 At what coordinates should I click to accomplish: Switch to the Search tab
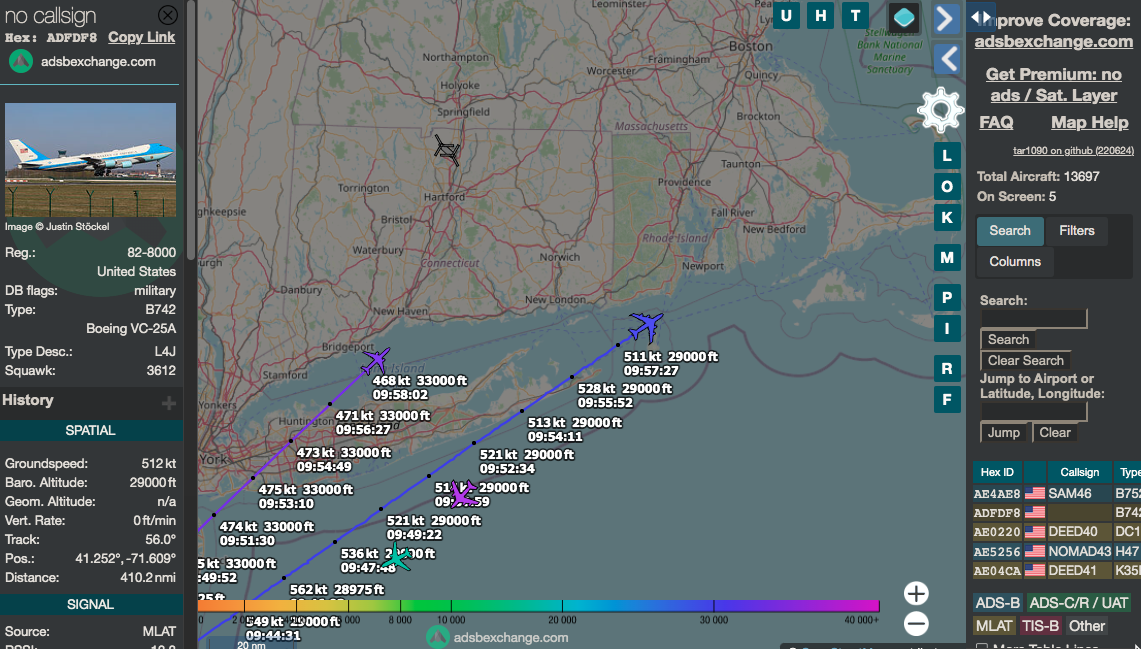[1010, 231]
